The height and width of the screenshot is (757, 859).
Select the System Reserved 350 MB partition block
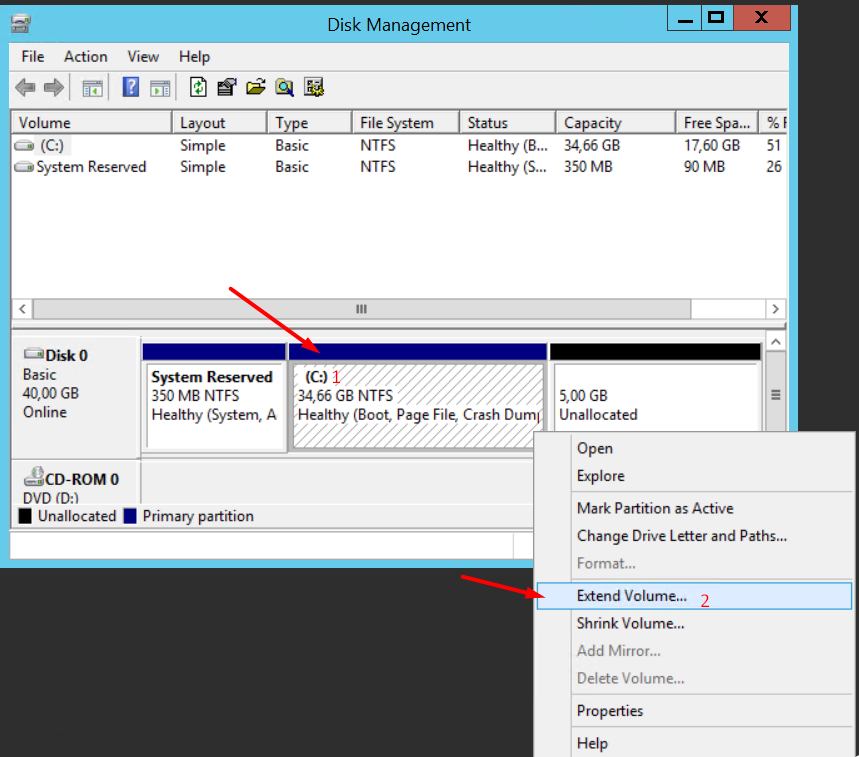pos(214,397)
